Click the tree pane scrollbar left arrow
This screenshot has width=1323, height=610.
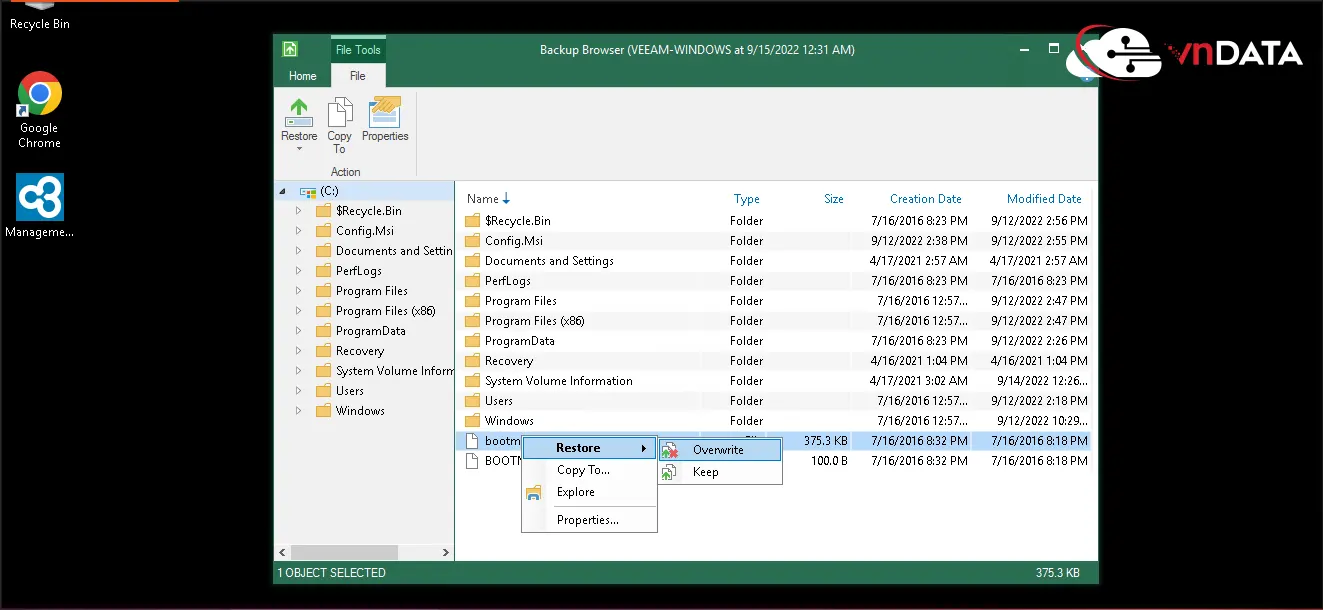tap(282, 552)
